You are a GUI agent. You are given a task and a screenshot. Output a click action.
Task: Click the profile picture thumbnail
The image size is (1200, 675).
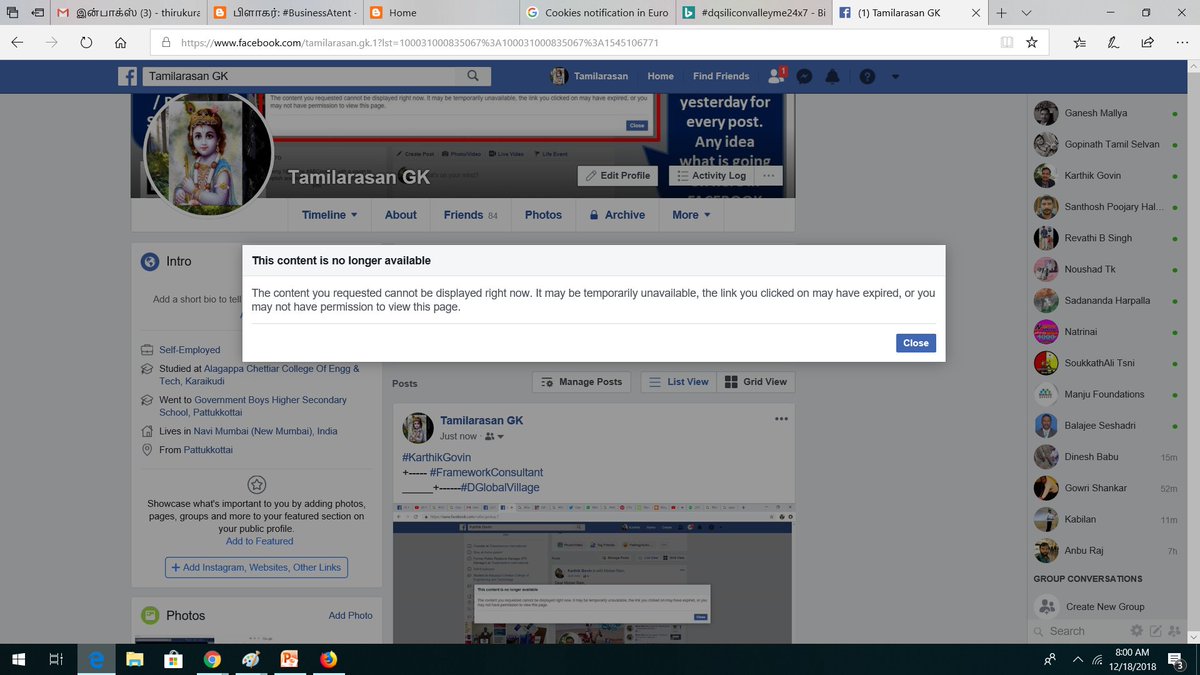coord(209,155)
